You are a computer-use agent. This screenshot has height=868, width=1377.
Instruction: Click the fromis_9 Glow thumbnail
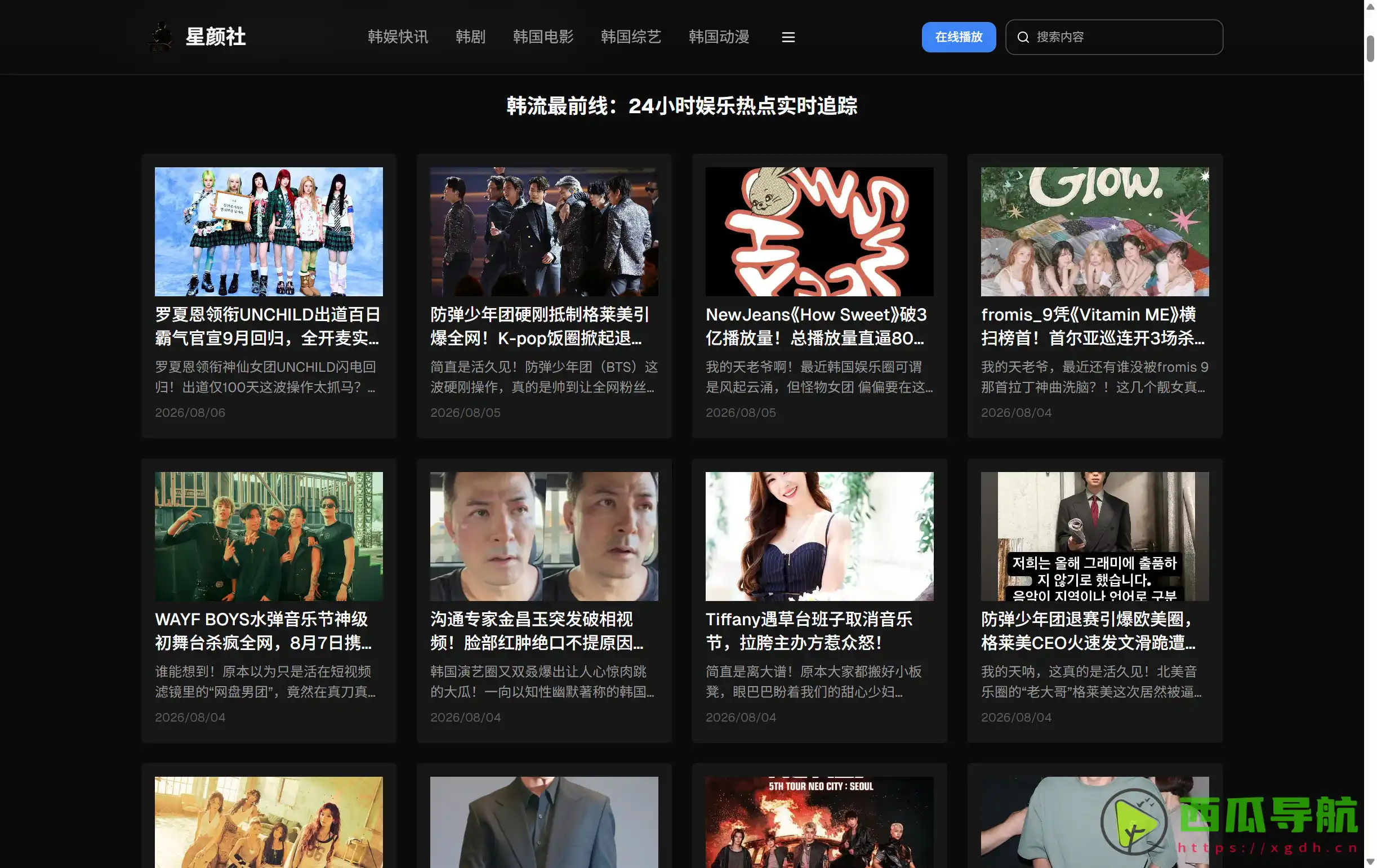[x=1094, y=232]
